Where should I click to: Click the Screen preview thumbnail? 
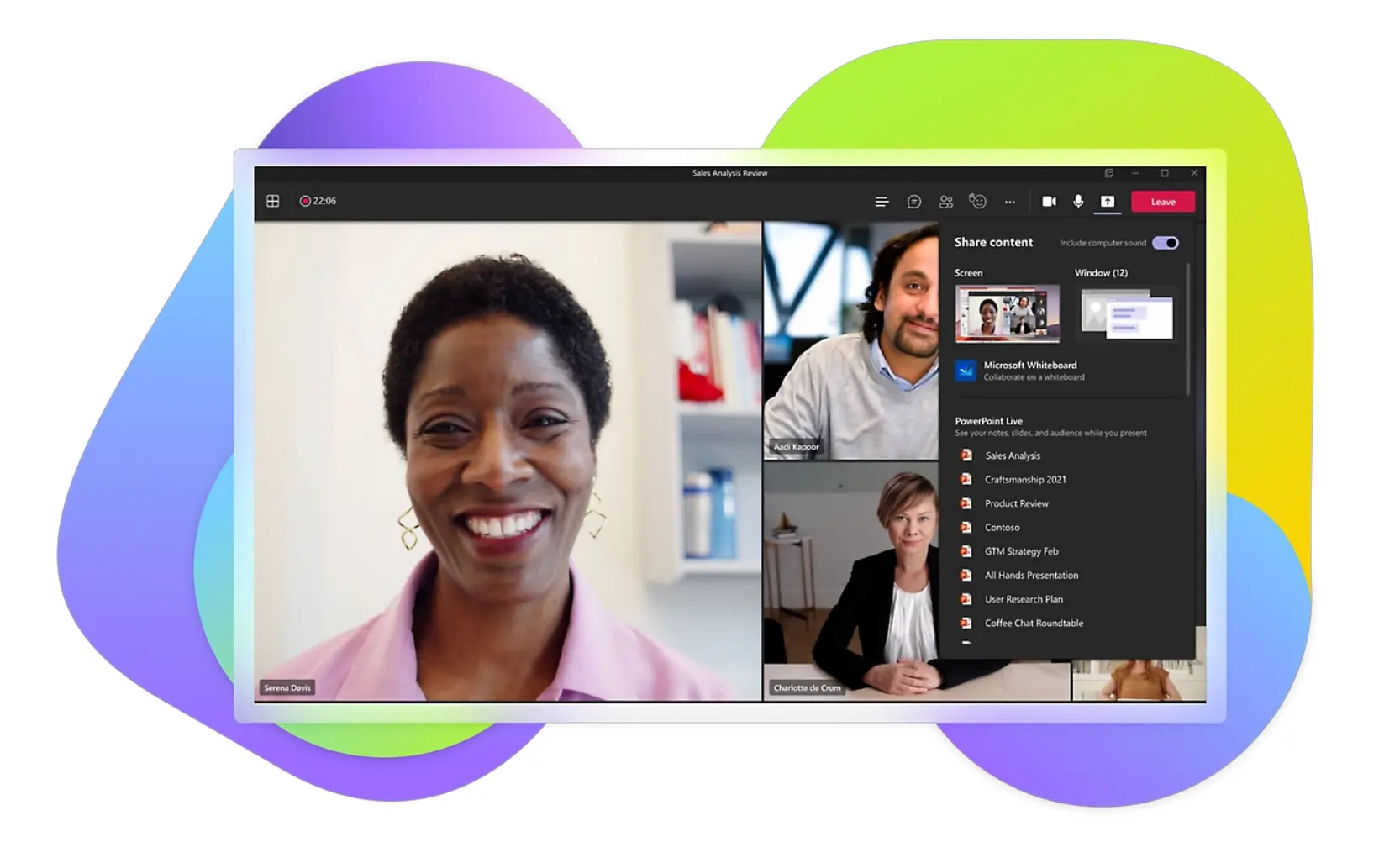(x=1006, y=314)
